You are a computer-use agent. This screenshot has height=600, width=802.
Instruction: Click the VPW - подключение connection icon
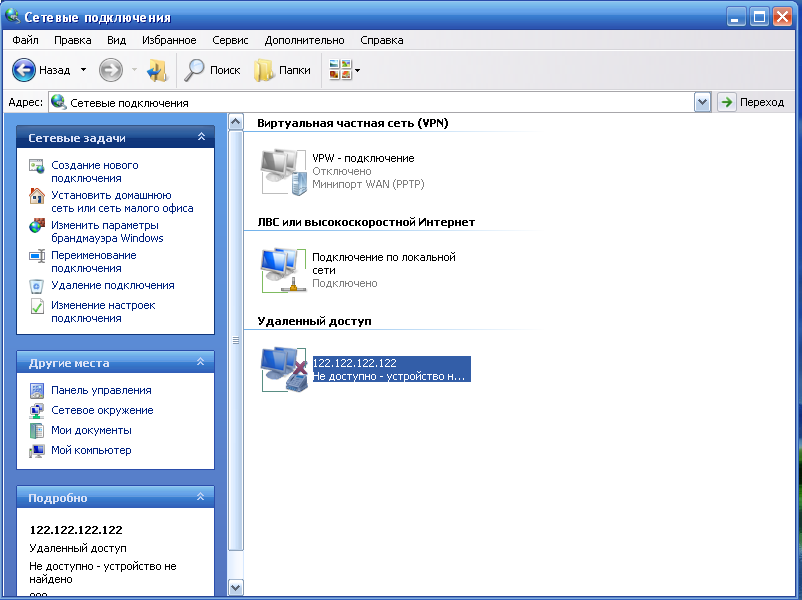(x=284, y=172)
